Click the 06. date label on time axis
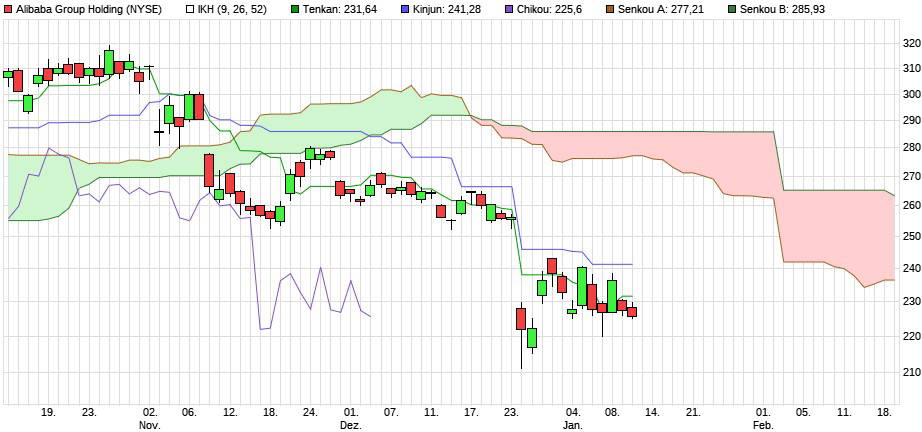922x432 pixels. click(189, 413)
